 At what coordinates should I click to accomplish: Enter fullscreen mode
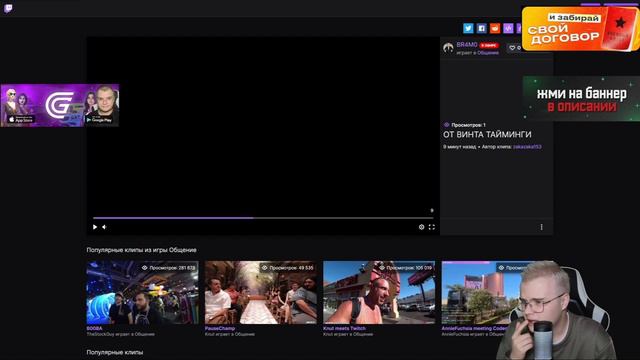tap(431, 227)
